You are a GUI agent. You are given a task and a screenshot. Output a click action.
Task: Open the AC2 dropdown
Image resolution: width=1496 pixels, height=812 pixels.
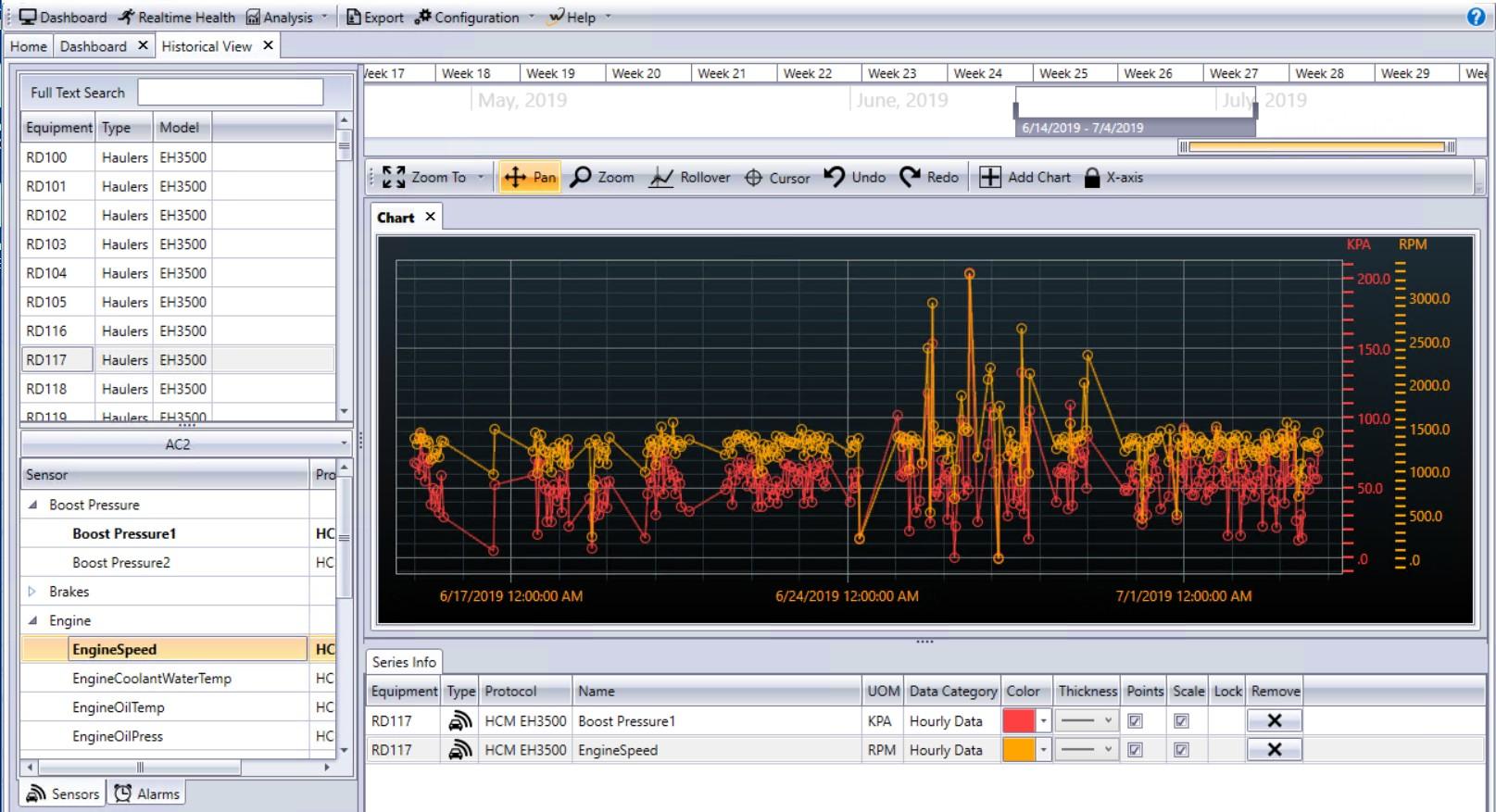point(186,444)
